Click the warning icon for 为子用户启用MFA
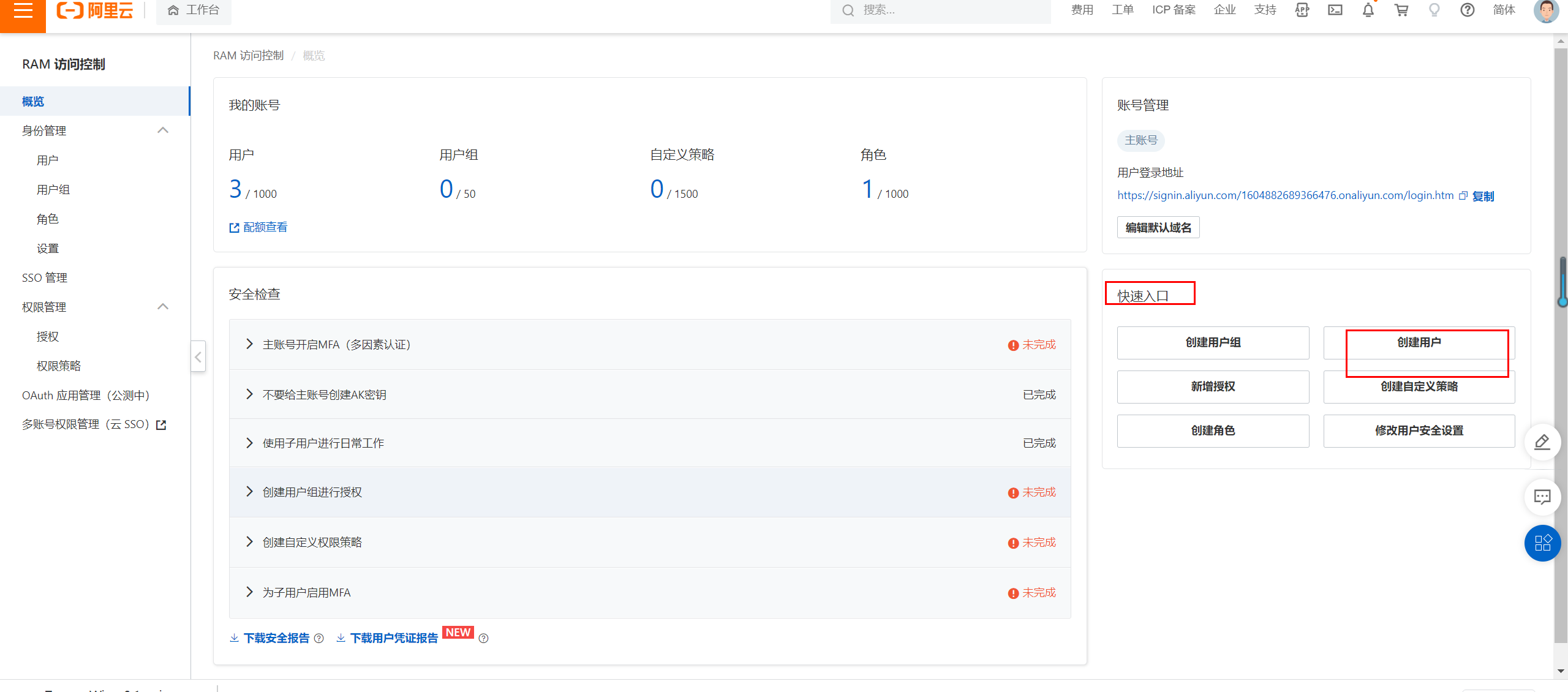This screenshot has width=1568, height=692. click(x=1013, y=594)
